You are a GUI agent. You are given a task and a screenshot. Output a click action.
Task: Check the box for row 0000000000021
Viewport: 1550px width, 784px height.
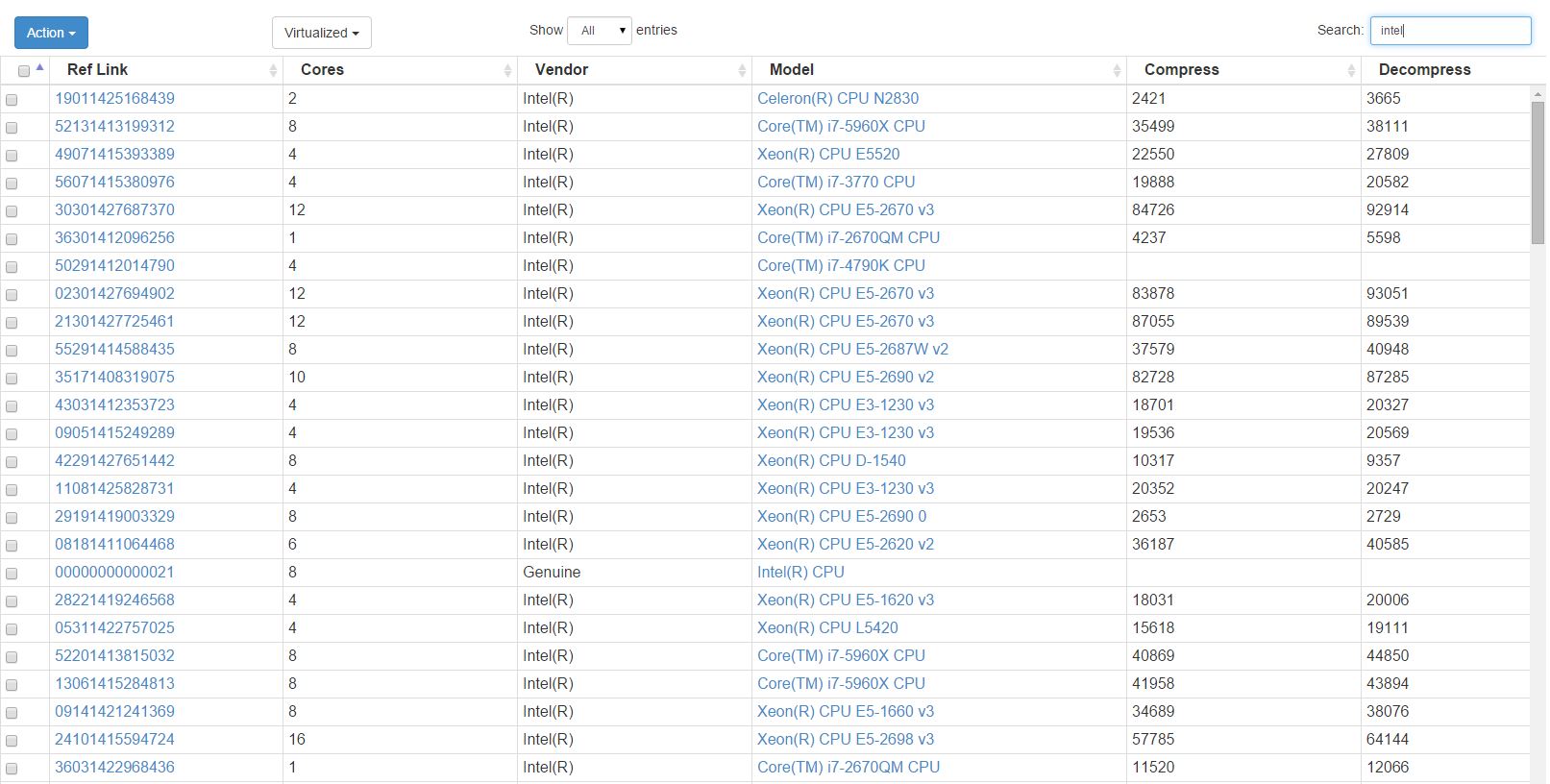(12, 573)
